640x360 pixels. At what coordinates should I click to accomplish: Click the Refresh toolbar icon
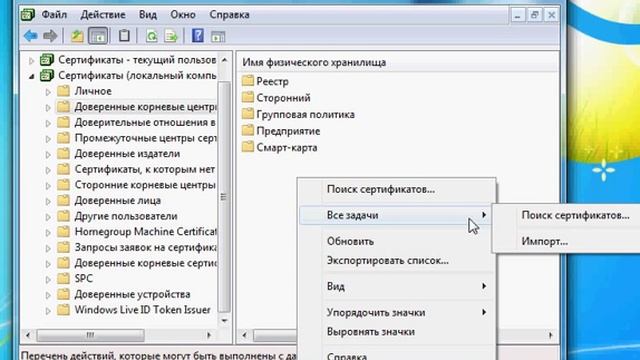coord(151,36)
